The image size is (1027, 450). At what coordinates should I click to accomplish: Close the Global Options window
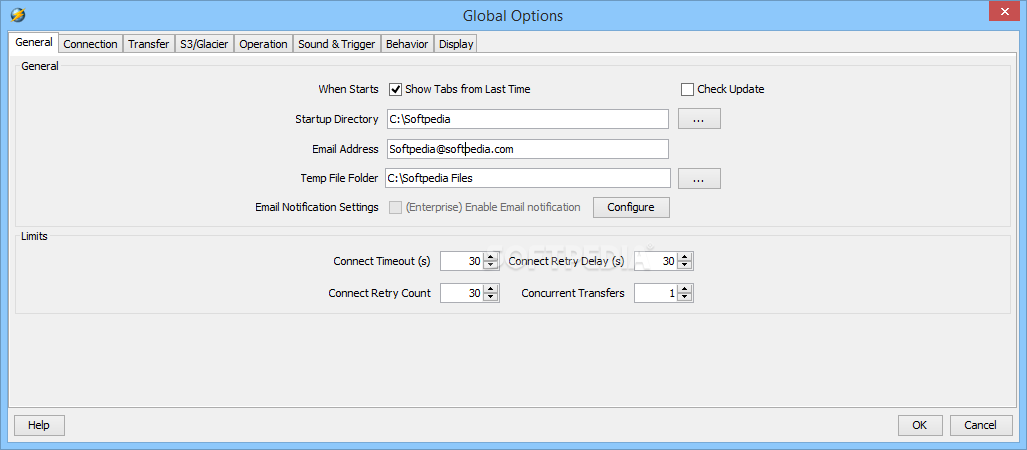[x=1003, y=12]
